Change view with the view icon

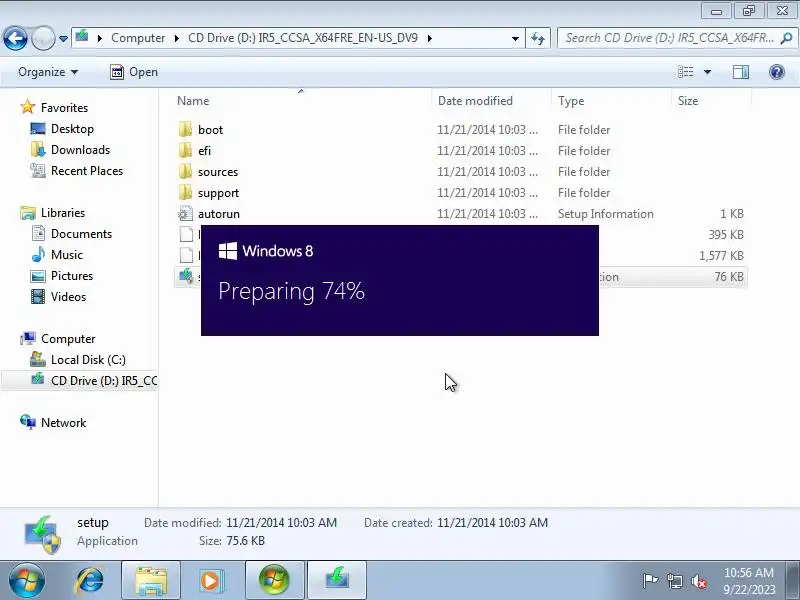click(x=685, y=72)
